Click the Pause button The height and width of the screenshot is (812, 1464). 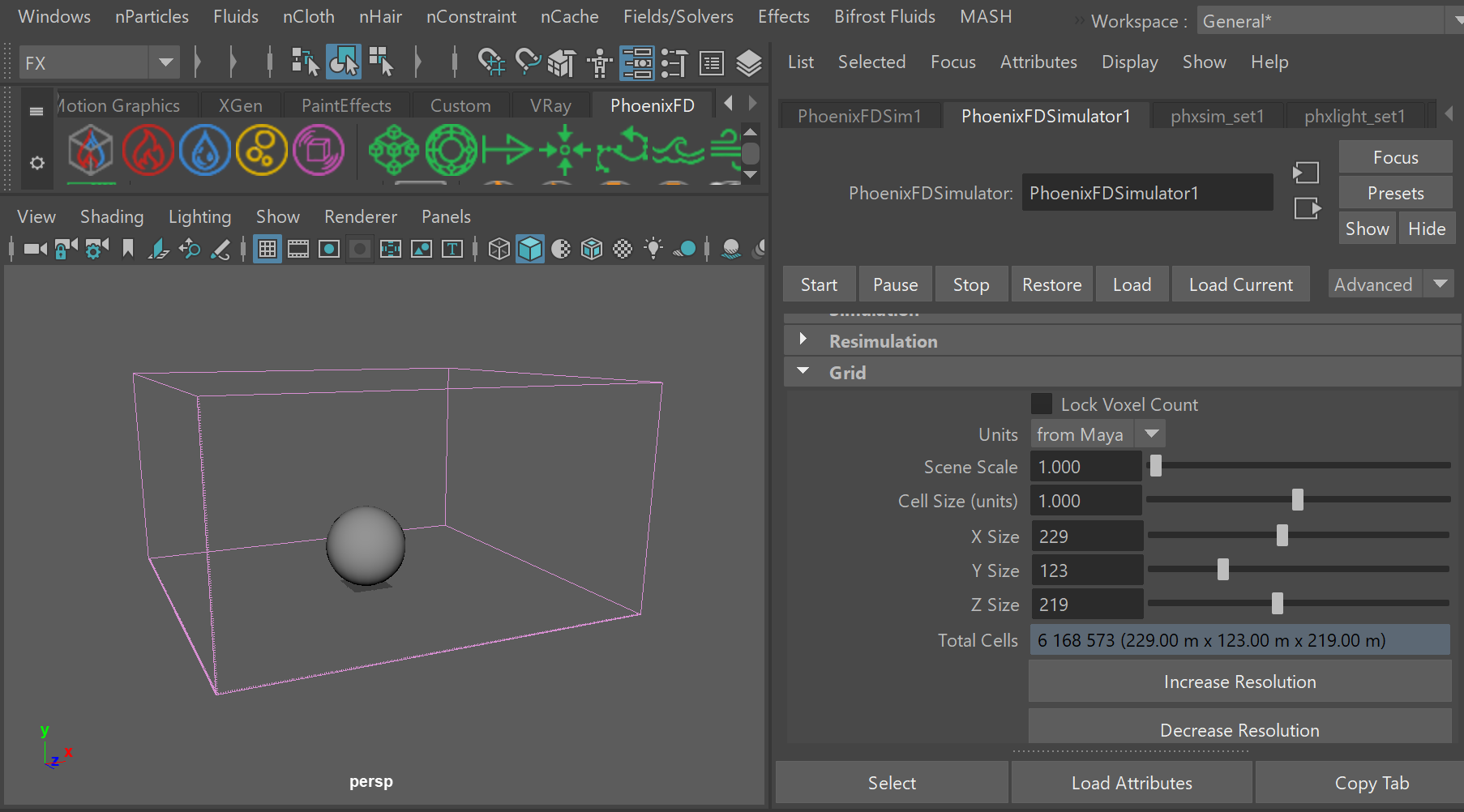click(895, 284)
